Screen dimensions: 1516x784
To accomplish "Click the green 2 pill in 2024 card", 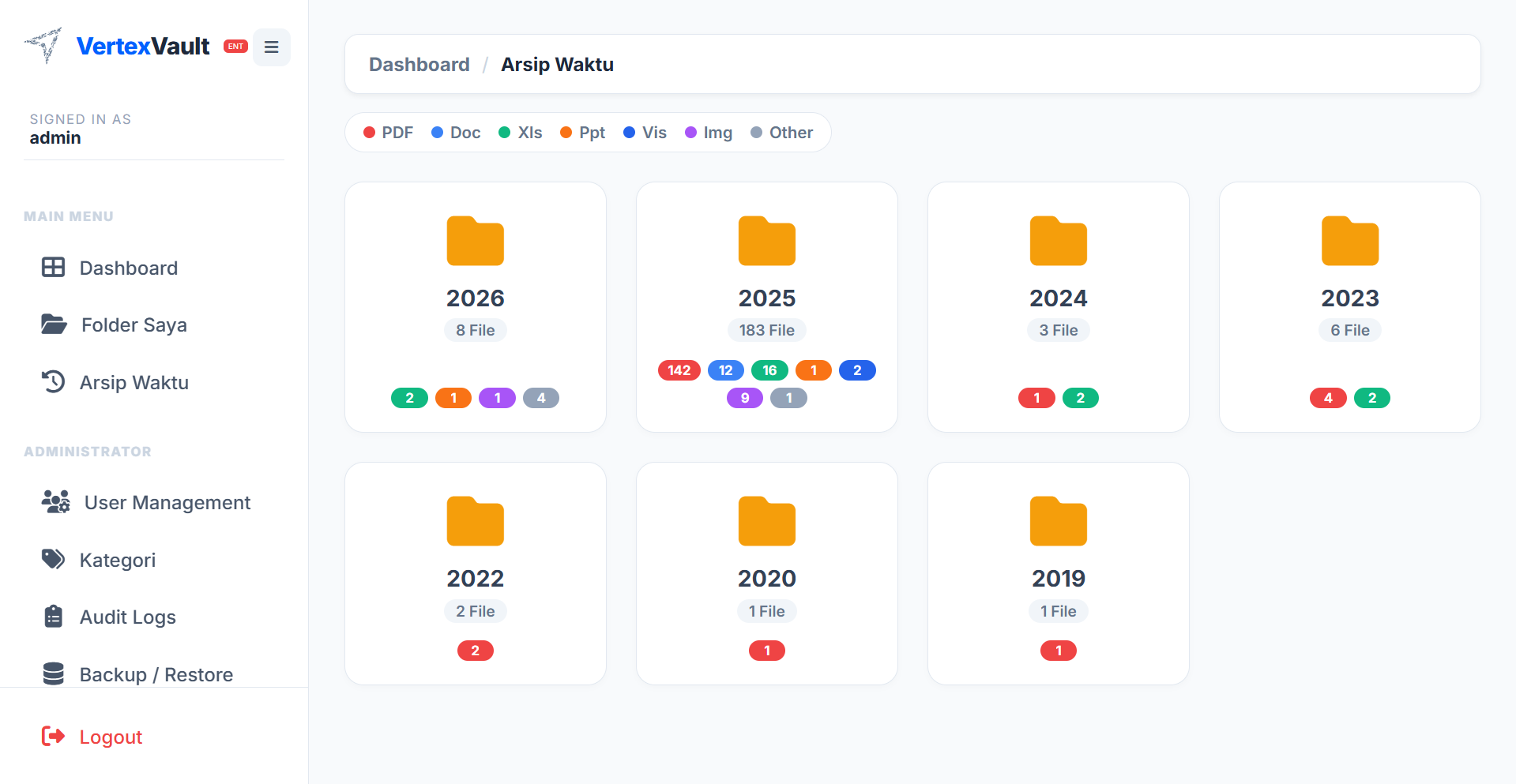I will (x=1081, y=398).
